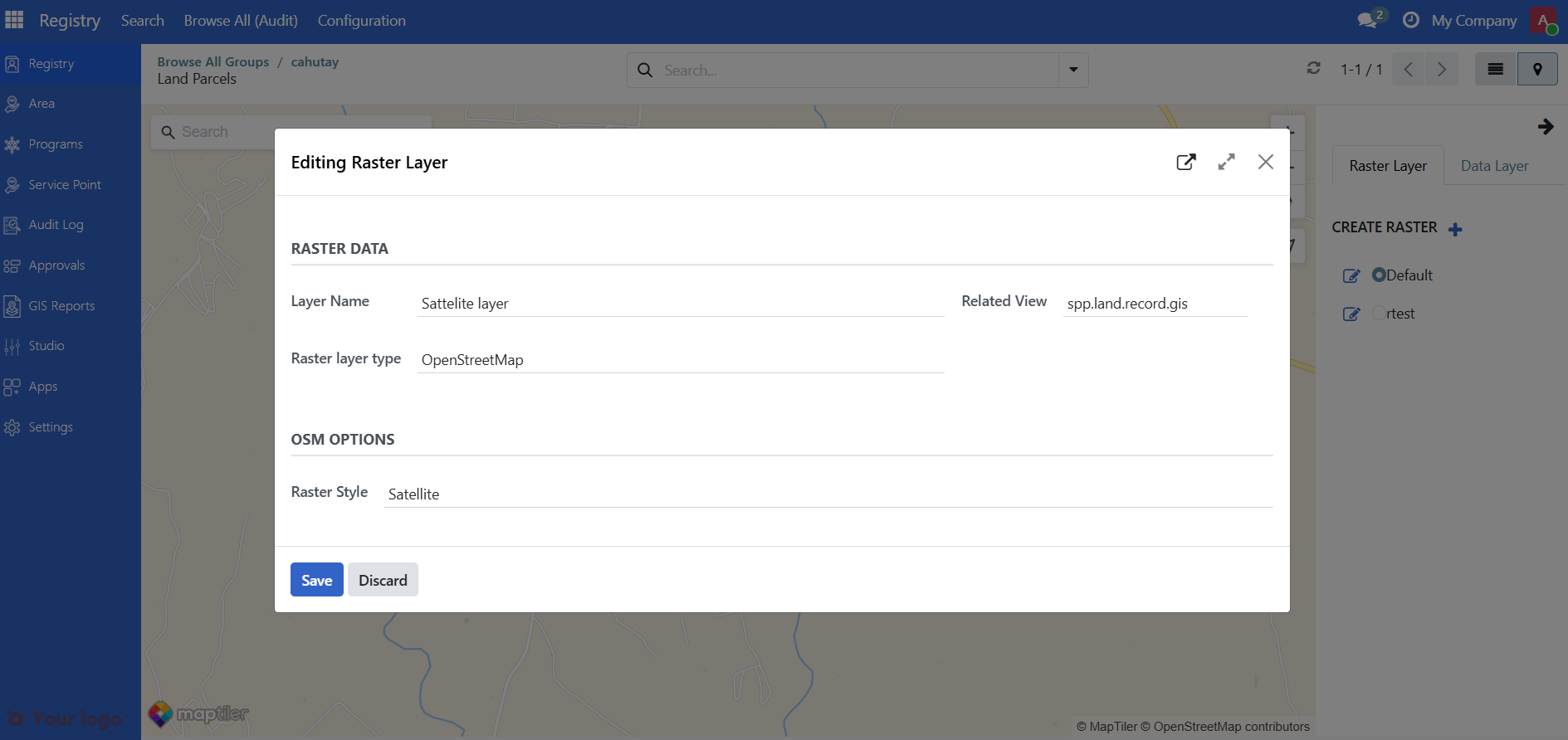This screenshot has height=740, width=1568.
Task: Click the cahutay breadcrumb text
Action: tap(315, 62)
